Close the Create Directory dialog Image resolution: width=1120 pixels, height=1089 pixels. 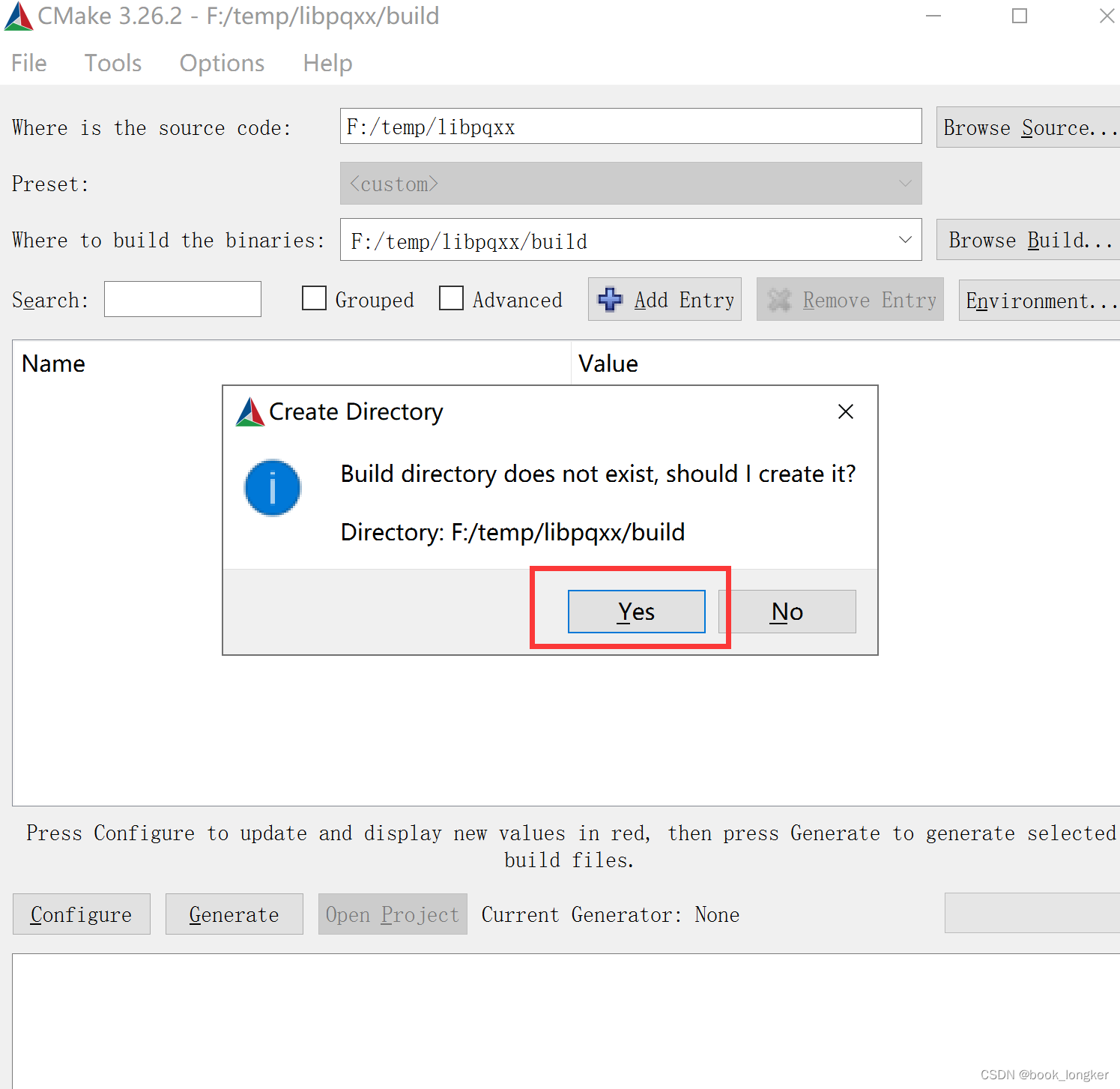pos(846,411)
